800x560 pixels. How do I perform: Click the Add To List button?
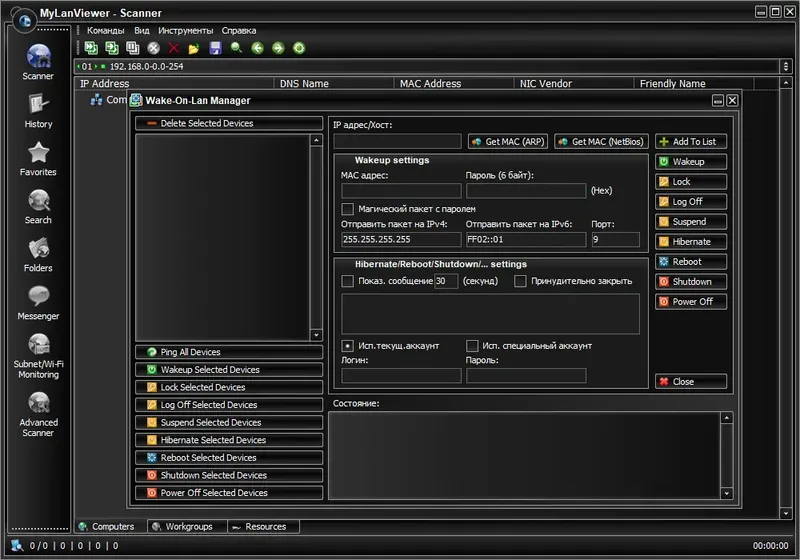tap(691, 141)
